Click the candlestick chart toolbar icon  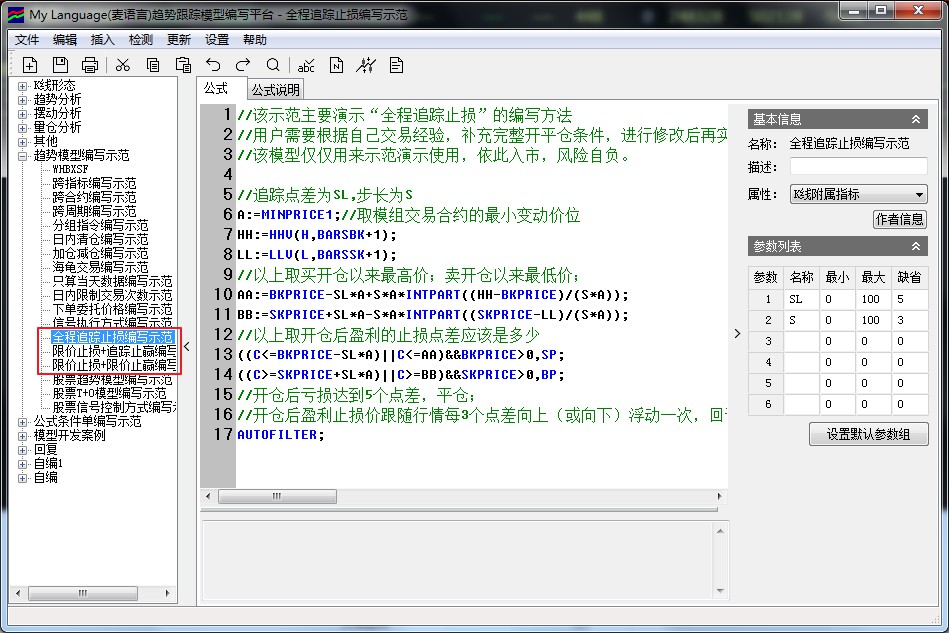367,65
